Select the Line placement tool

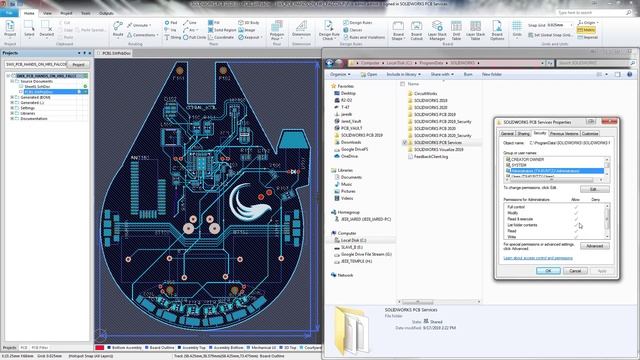point(190,23)
